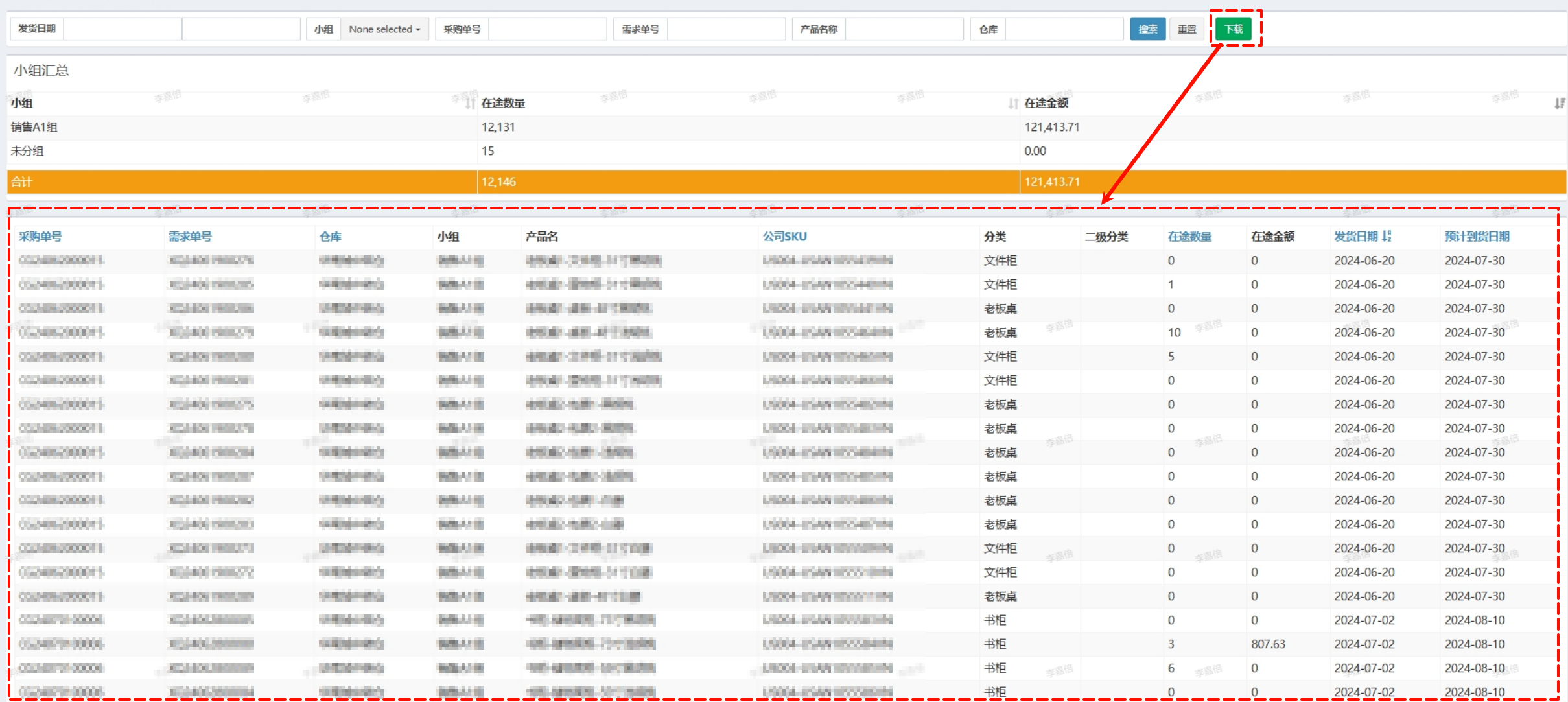
Task: Click 121,413.71 amount in 销售A1组 row
Action: [1052, 127]
